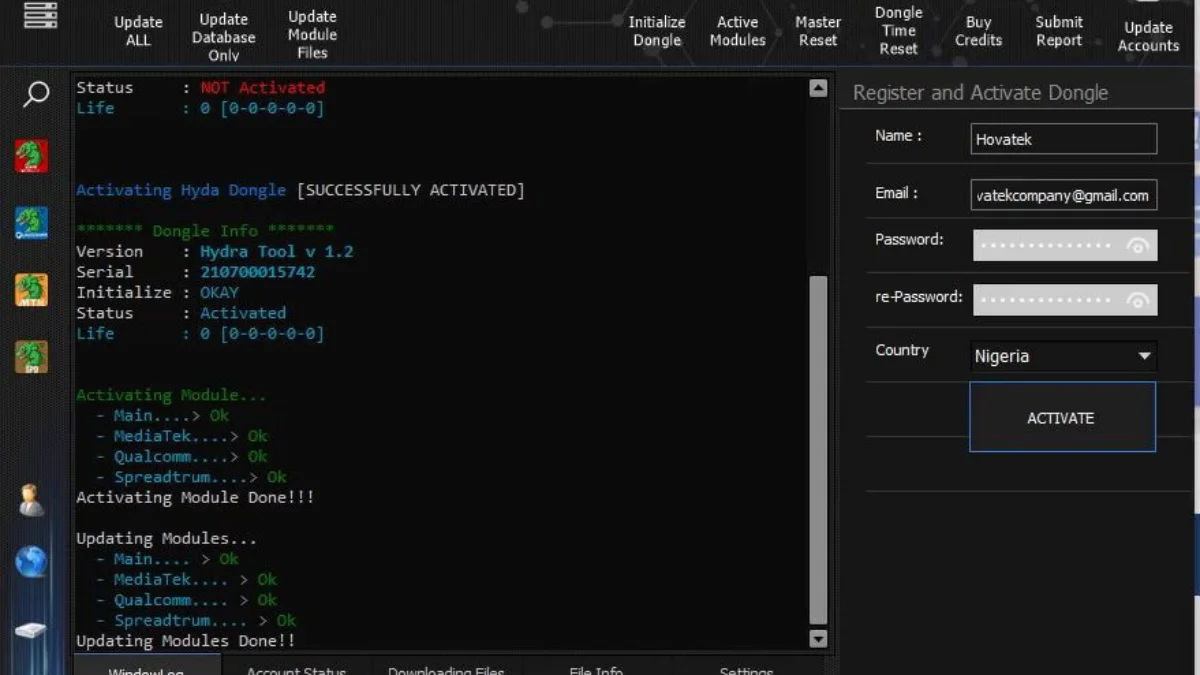The image size is (1200, 675).
Task: Open Active Modules section
Action: tap(738, 31)
